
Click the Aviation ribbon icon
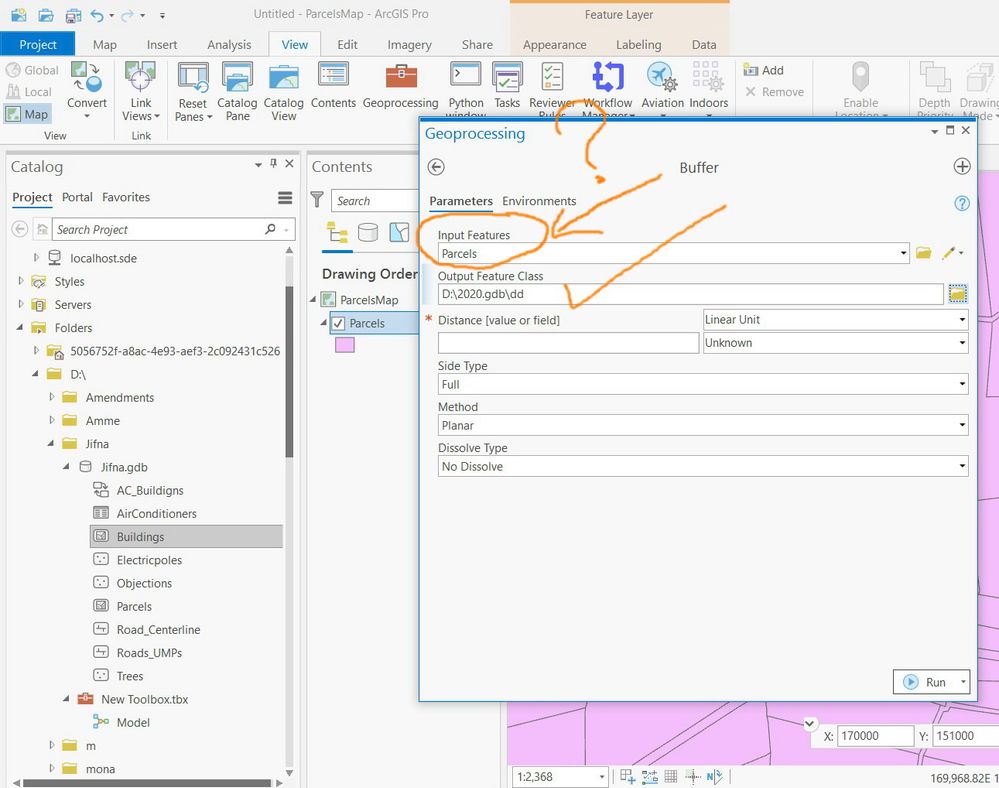(662, 76)
